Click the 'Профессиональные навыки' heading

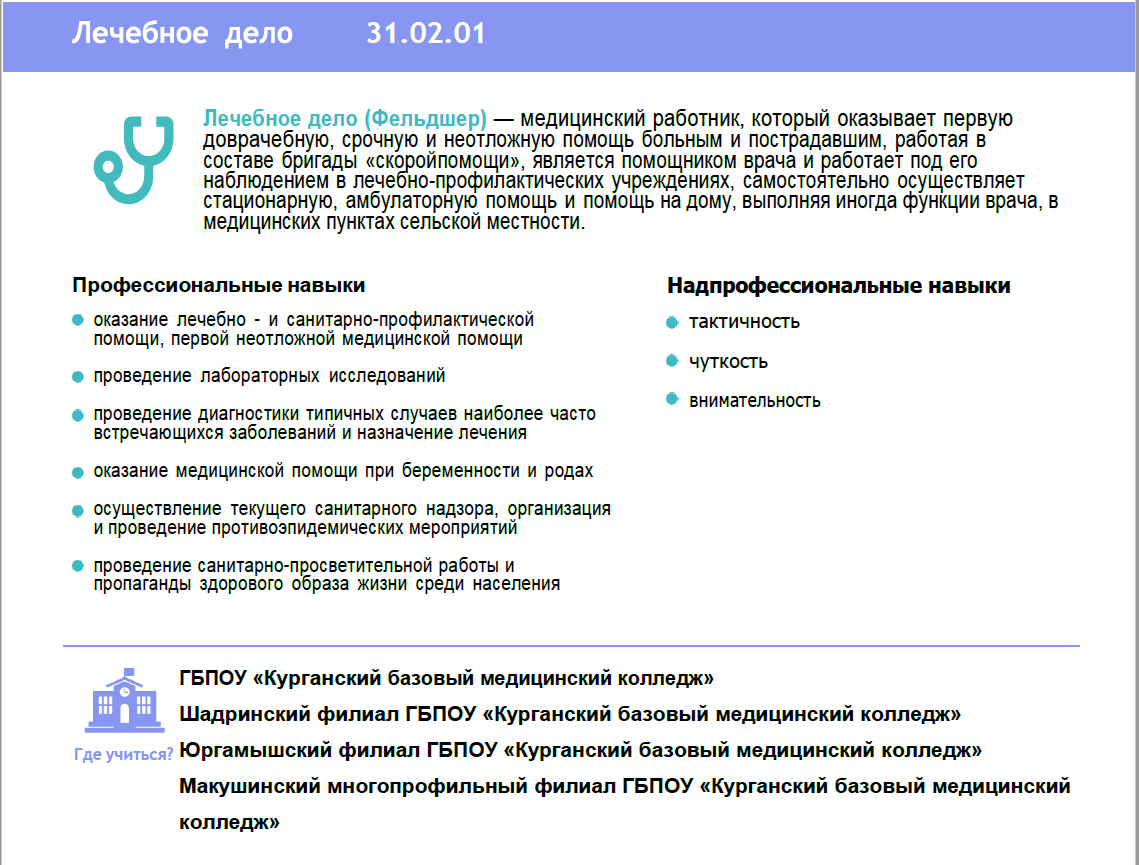[x=219, y=285]
